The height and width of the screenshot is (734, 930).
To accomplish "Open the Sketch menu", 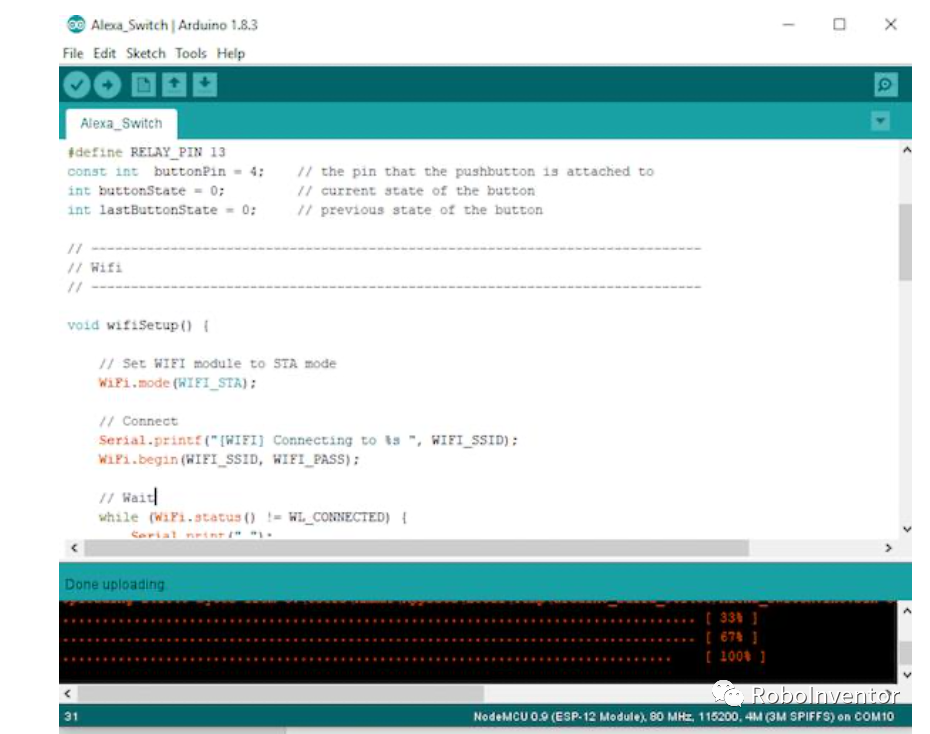I will [x=146, y=53].
